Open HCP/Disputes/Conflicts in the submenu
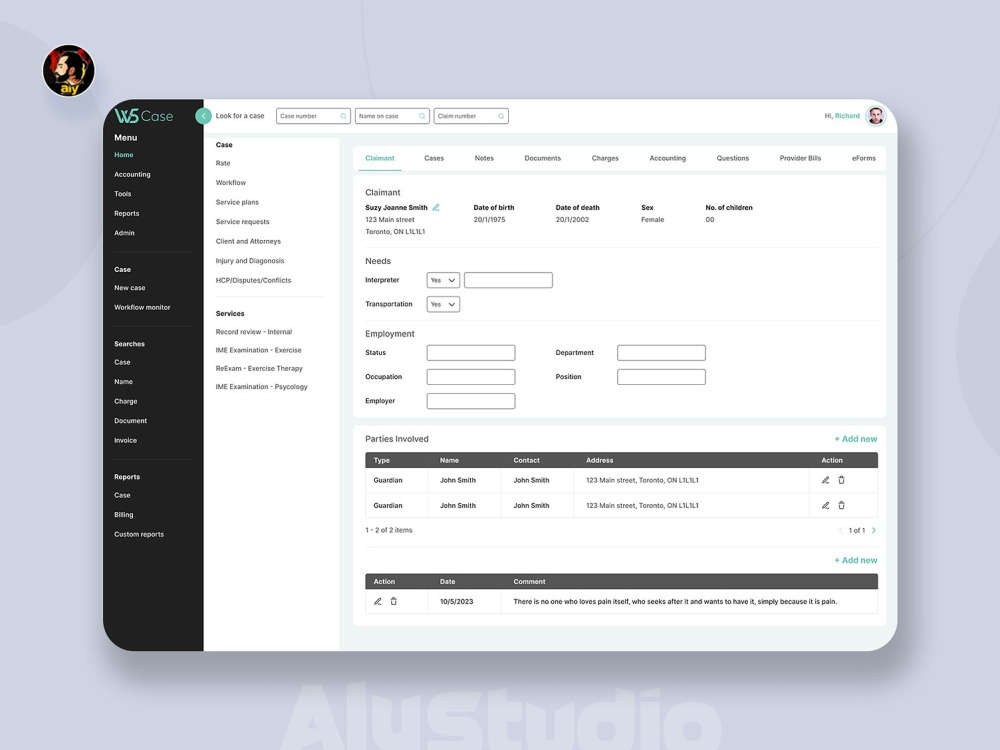The image size is (1000, 750). (253, 280)
